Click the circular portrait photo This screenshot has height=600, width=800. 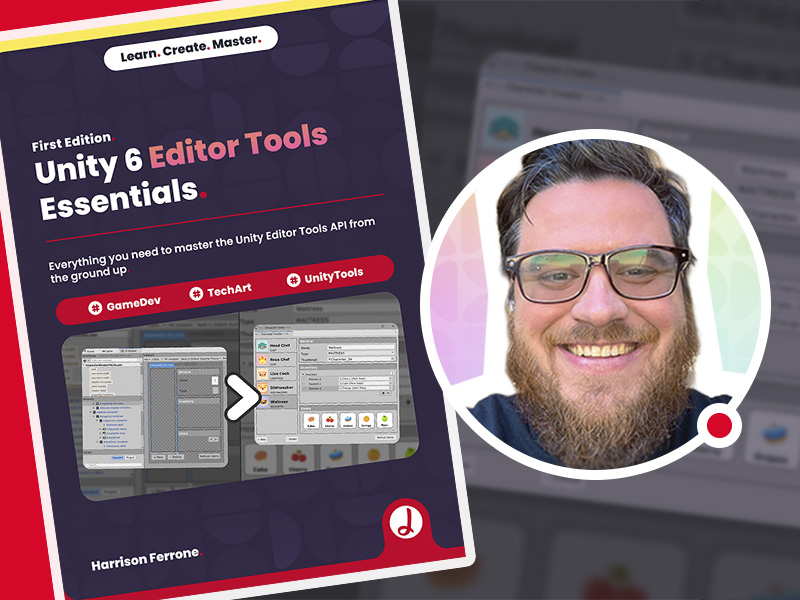click(x=595, y=304)
